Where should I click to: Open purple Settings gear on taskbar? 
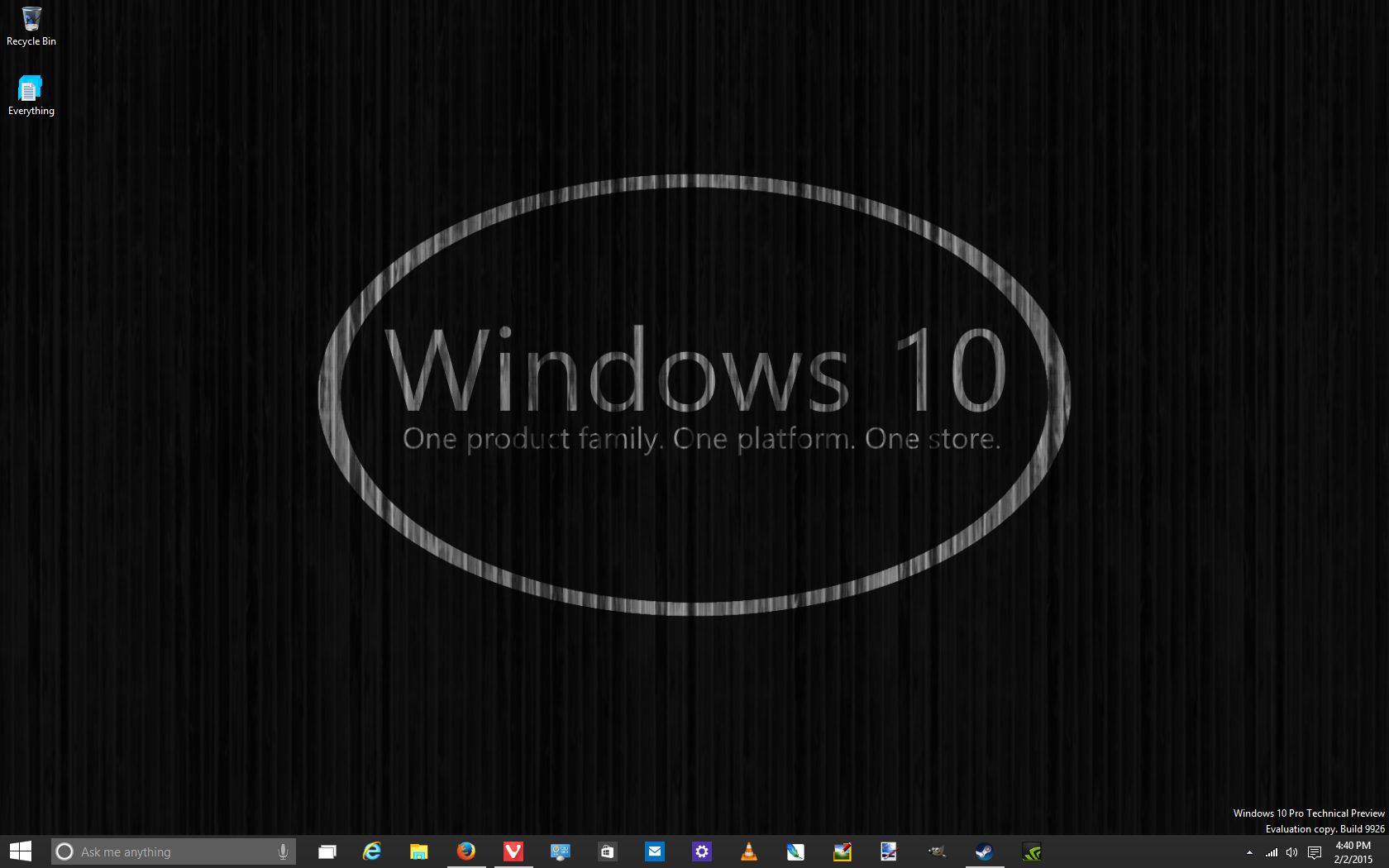702,851
